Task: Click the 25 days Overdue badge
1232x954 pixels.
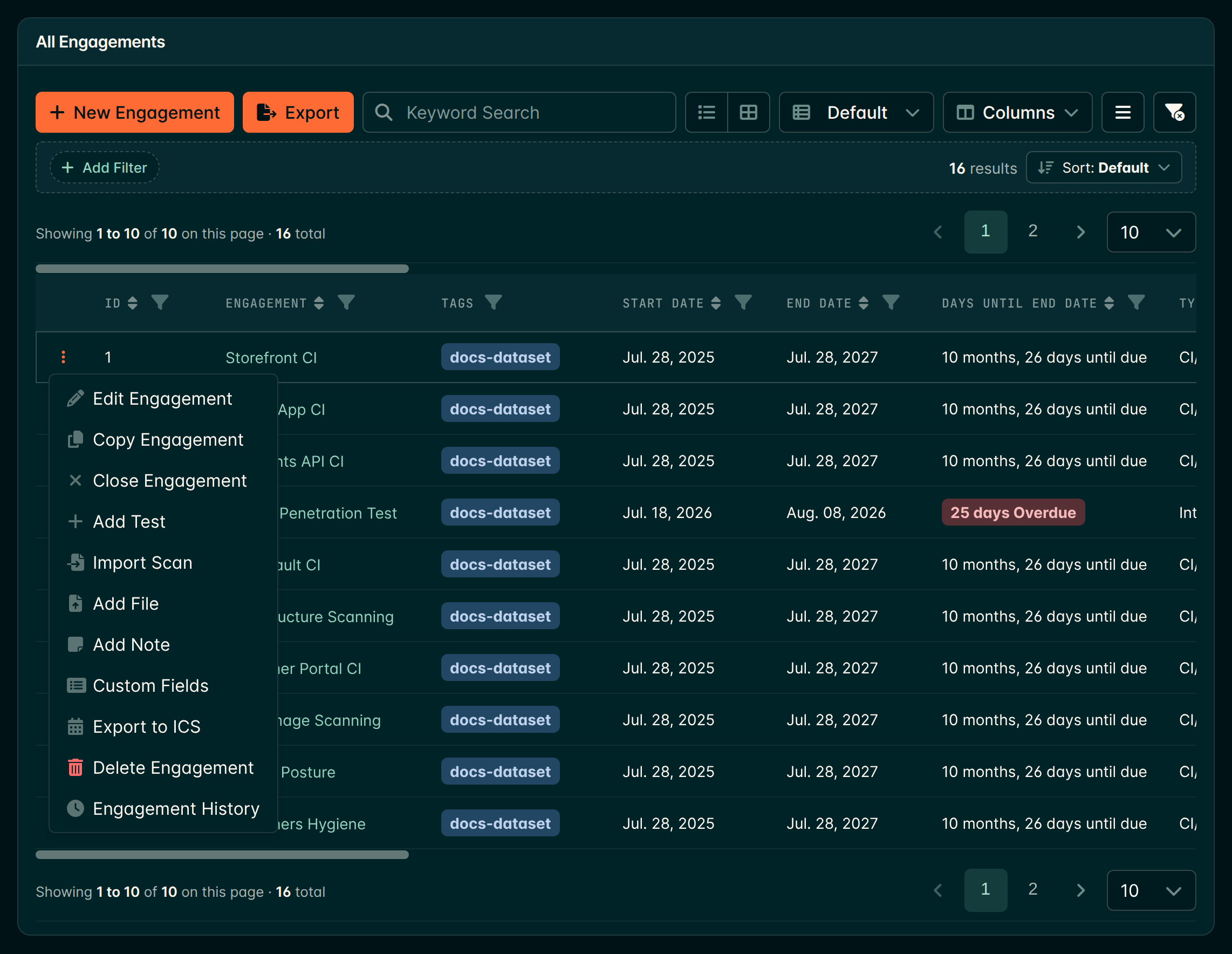Action: tap(1013, 512)
